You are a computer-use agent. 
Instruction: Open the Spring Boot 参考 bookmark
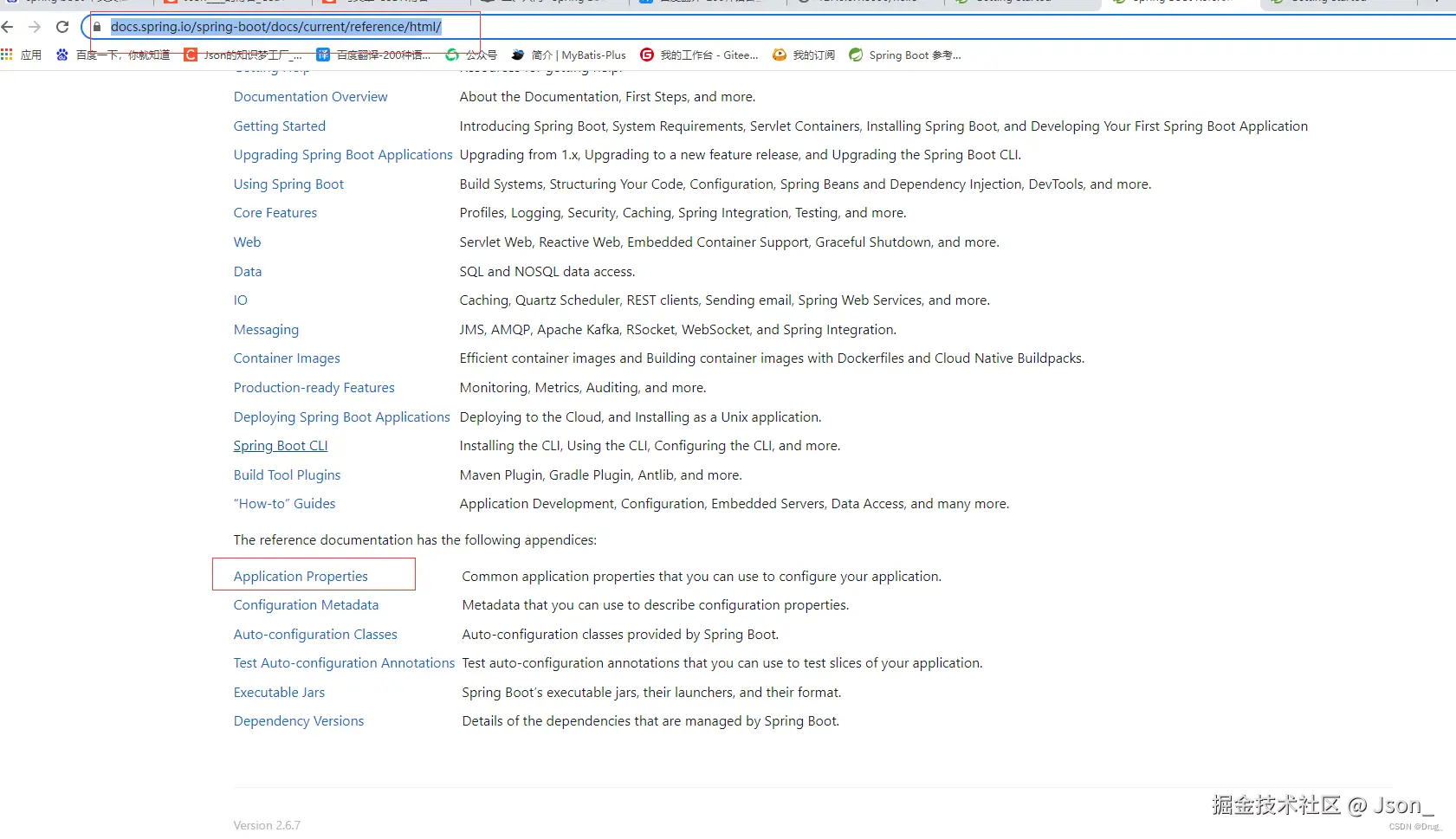905,55
